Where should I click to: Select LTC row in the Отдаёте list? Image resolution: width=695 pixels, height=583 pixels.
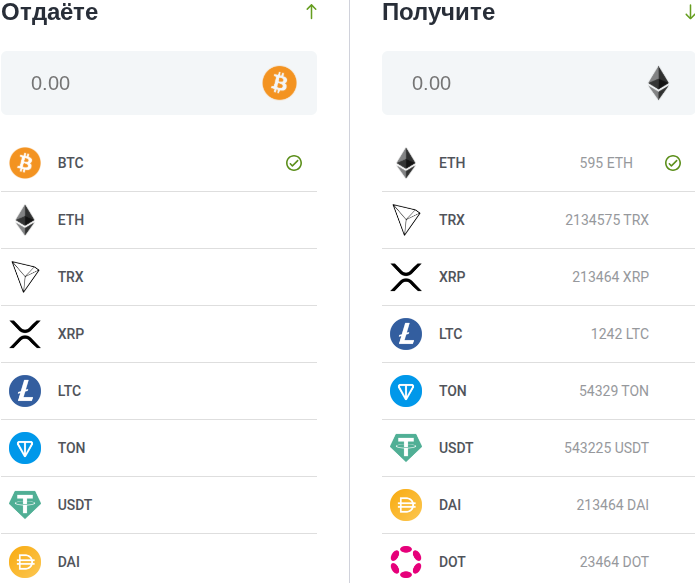159,391
